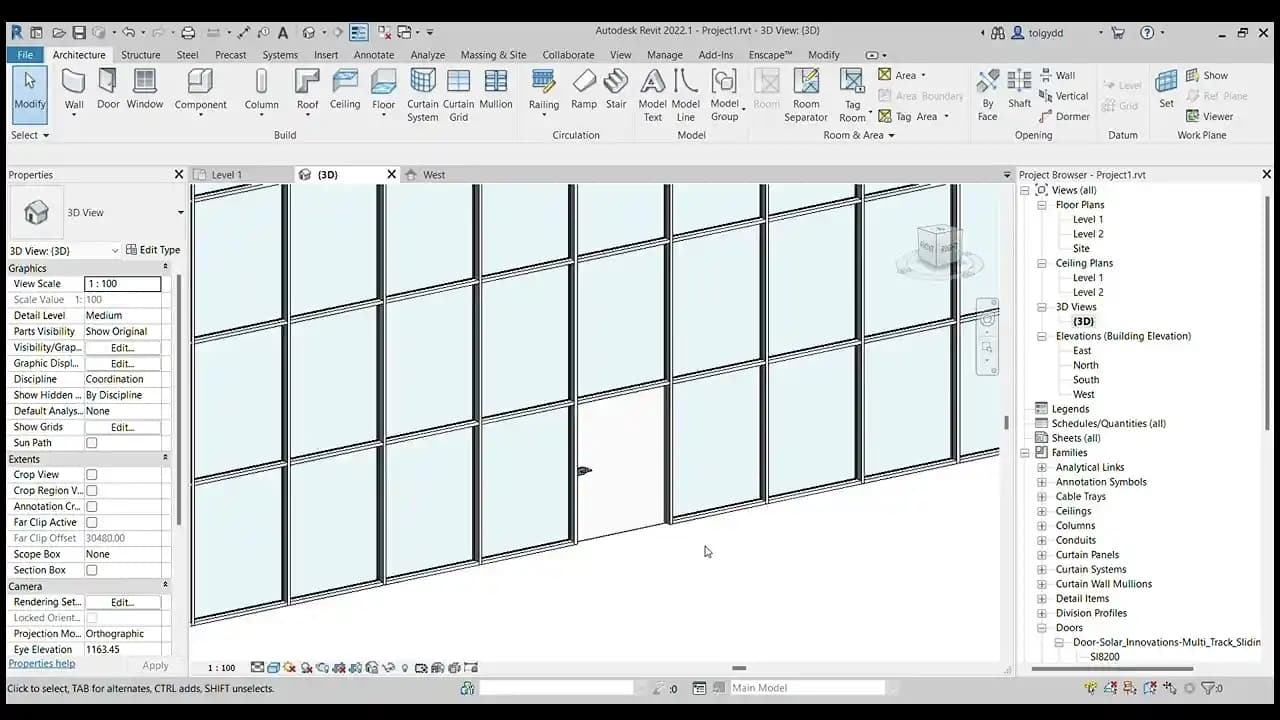The width and height of the screenshot is (1280, 720).
Task: Click the Railing tool icon
Action: pyautogui.click(x=544, y=88)
